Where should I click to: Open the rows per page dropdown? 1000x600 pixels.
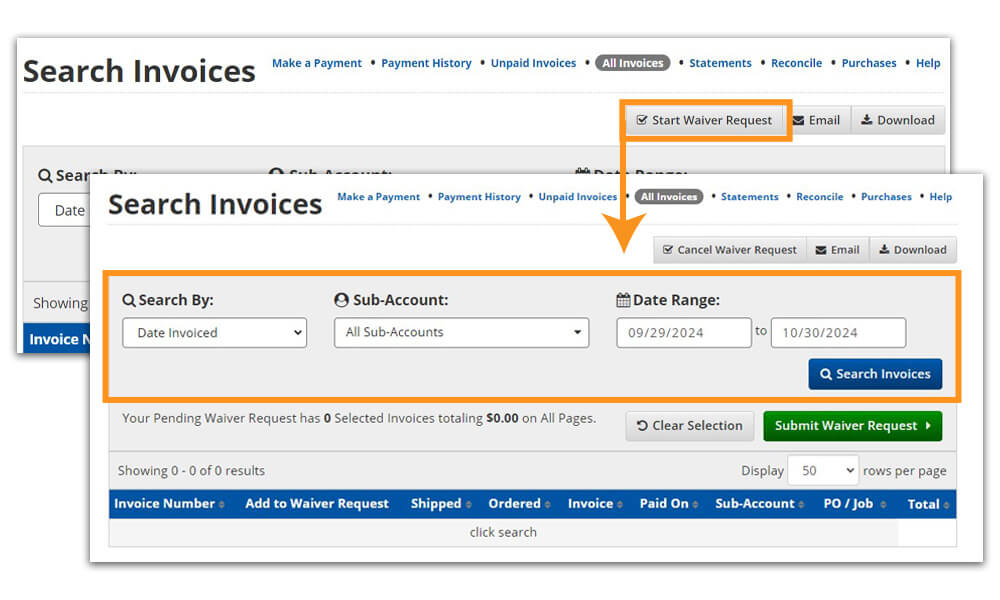point(823,471)
